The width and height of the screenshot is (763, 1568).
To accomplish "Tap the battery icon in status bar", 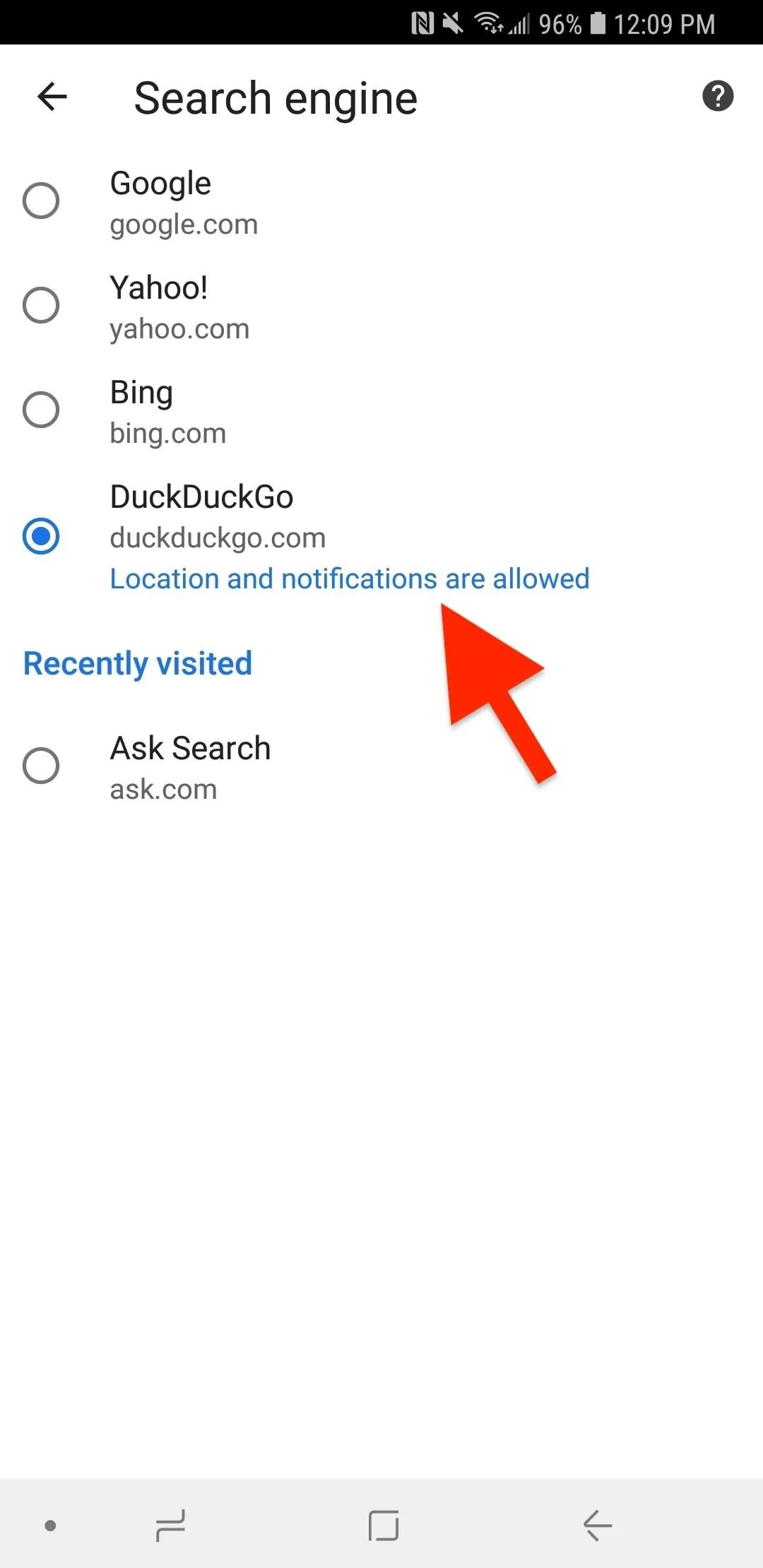I will (598, 23).
